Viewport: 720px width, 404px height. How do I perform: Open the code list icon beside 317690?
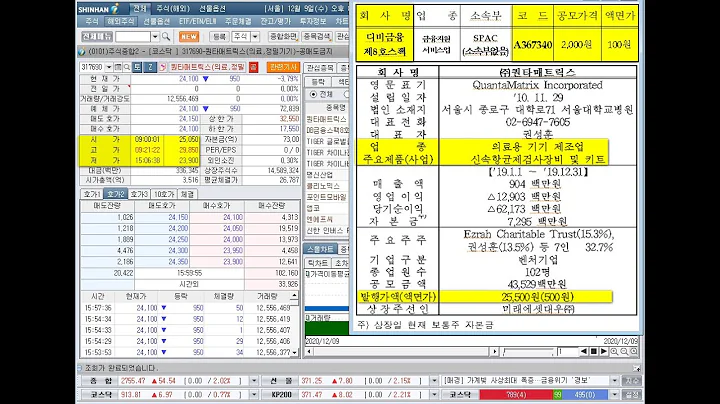[118, 67]
